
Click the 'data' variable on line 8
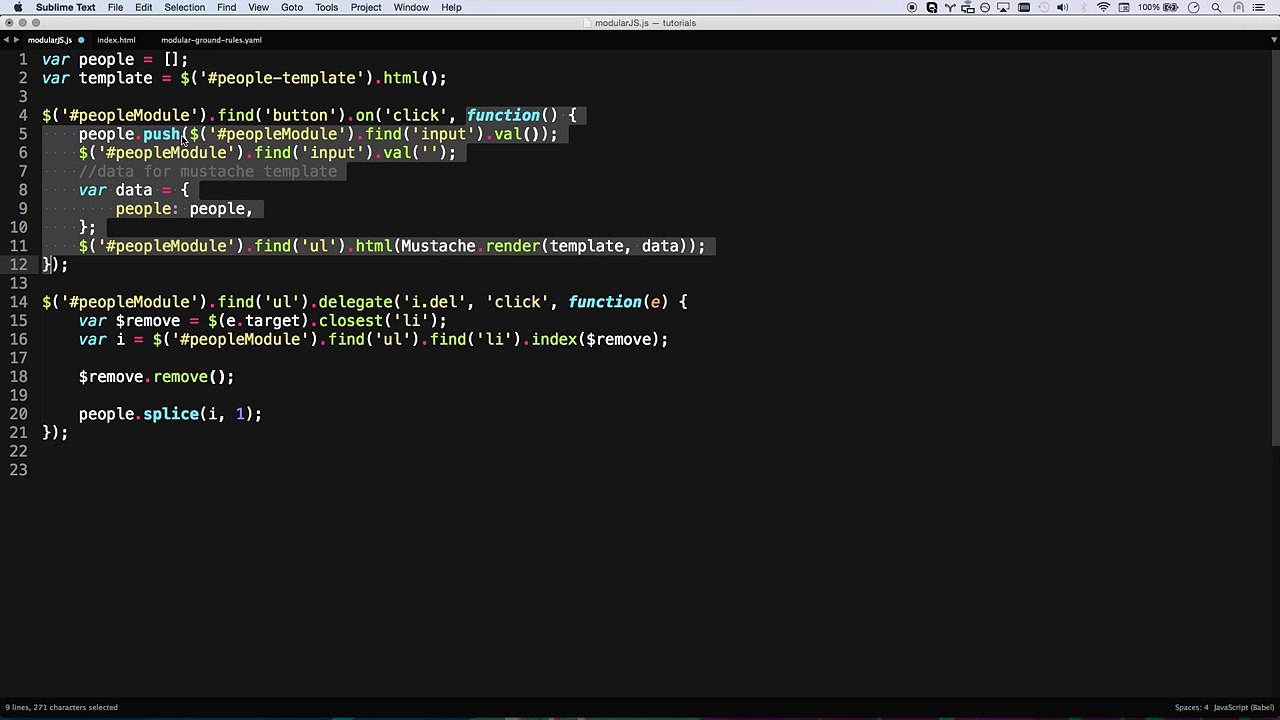pos(134,190)
